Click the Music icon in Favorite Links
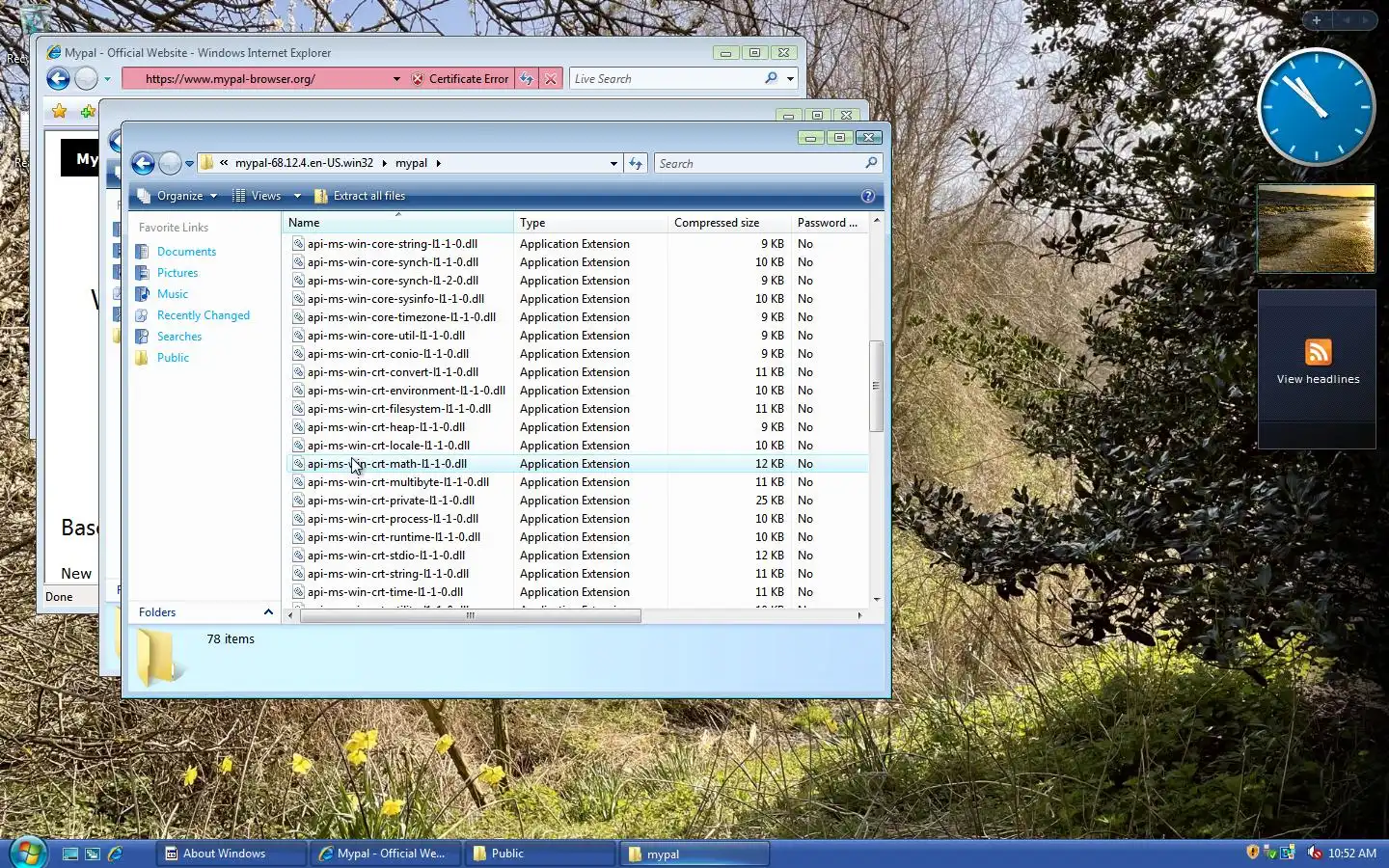 [142, 294]
